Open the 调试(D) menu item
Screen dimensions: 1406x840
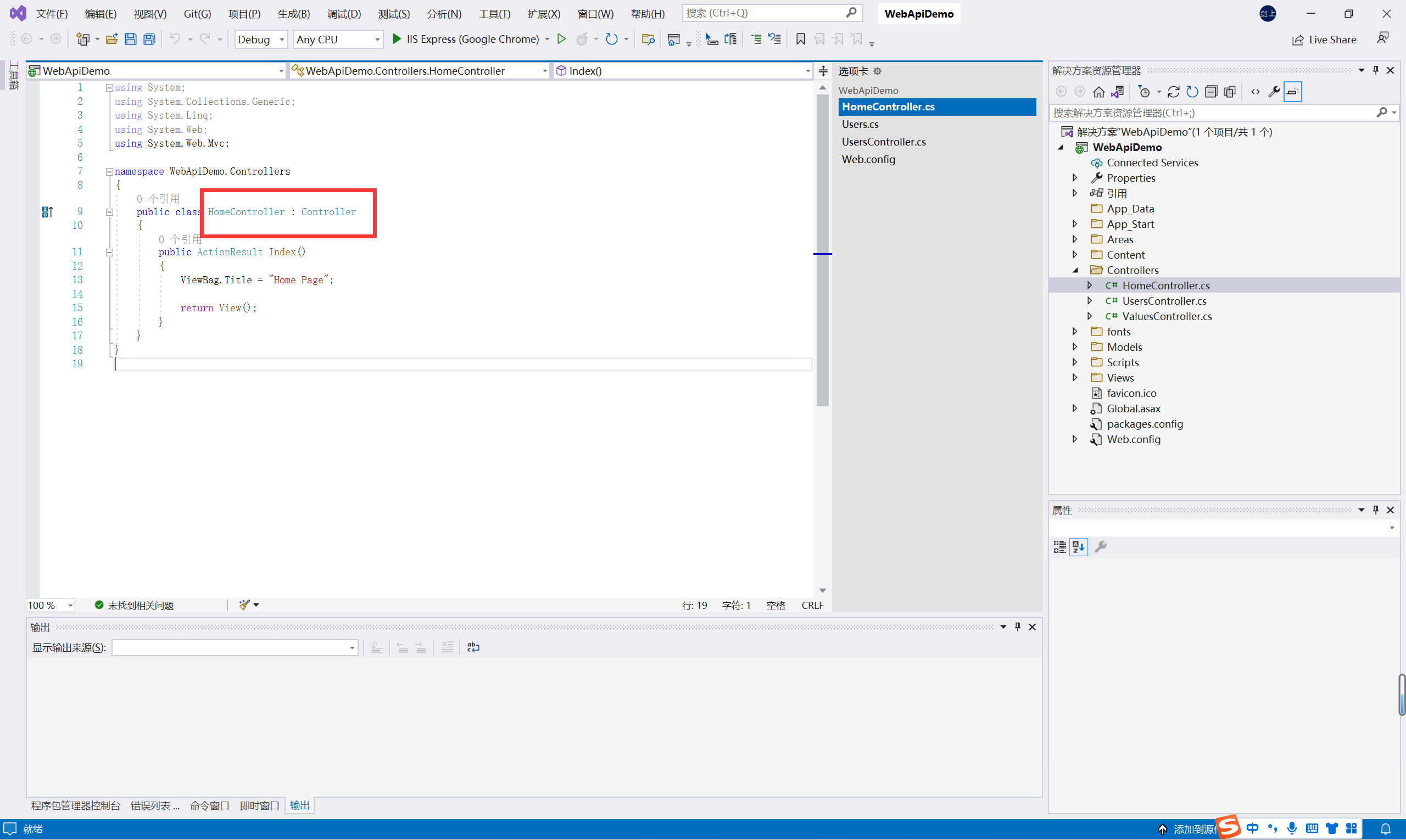point(340,13)
